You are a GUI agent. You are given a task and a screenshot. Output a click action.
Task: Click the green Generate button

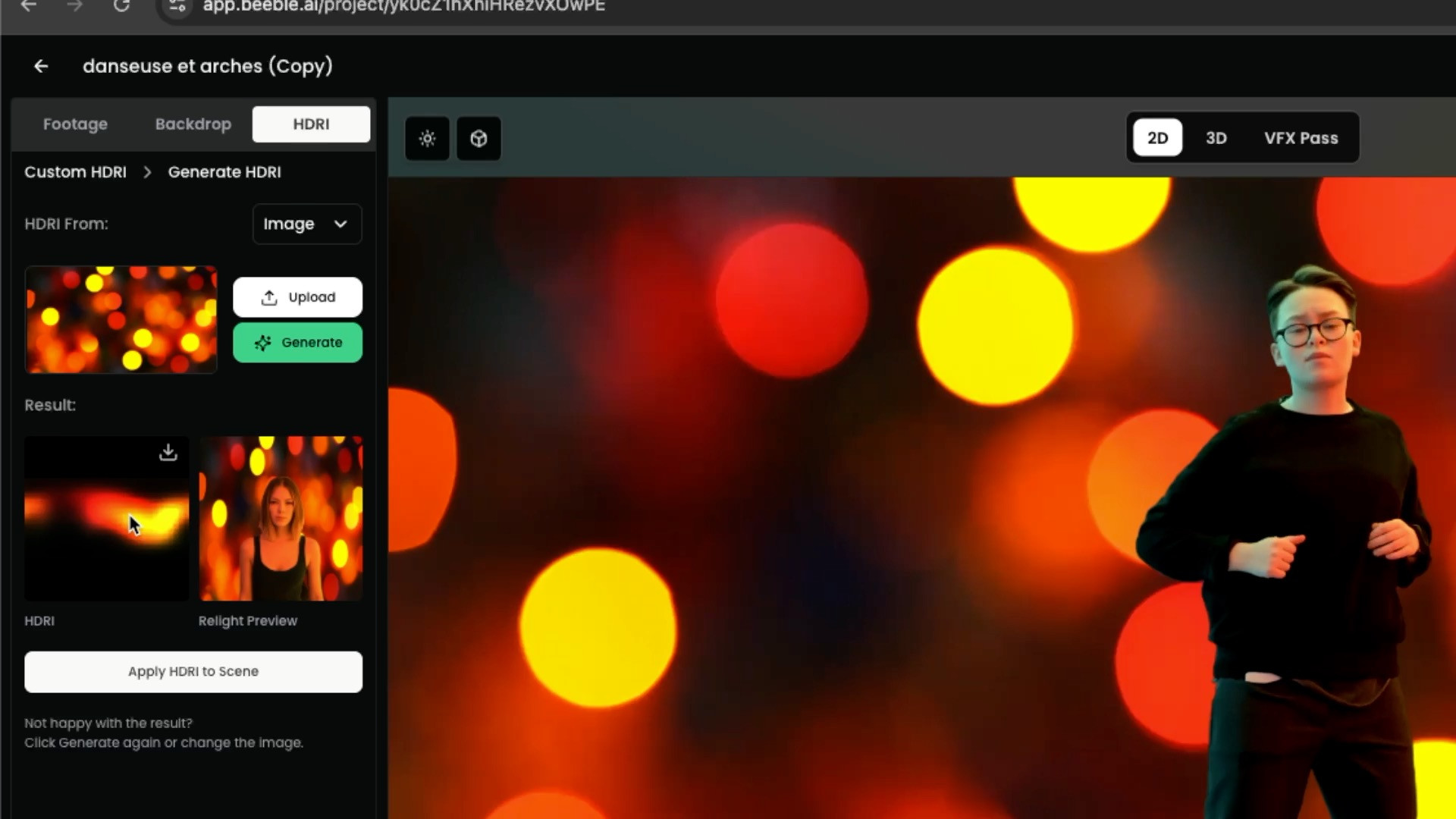click(297, 343)
